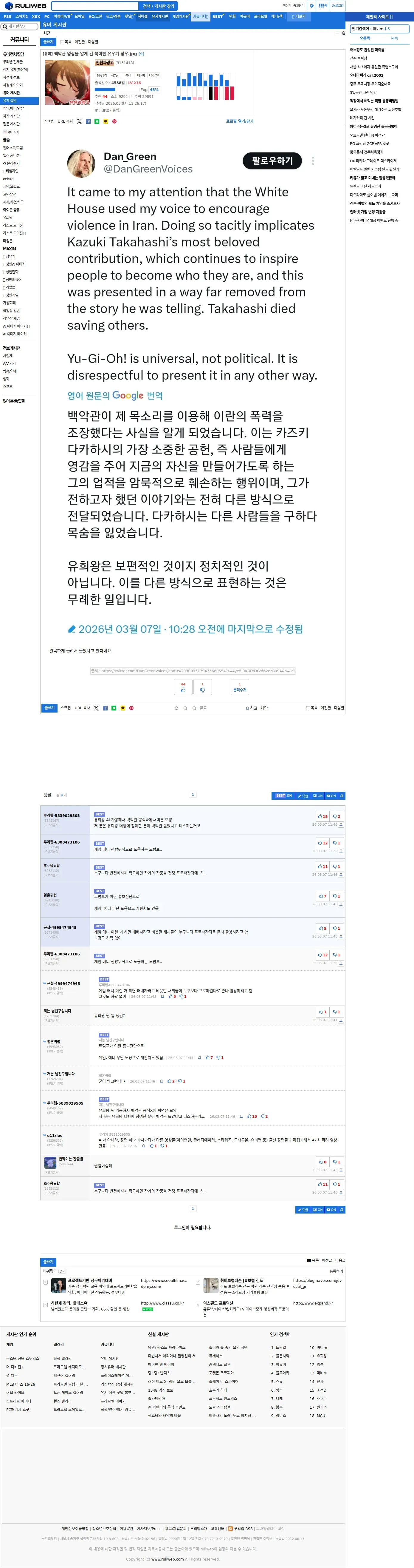The width and height of the screenshot is (414, 1568).
Task: Open the settings gear icon in header
Action: pyautogui.click(x=311, y=5)
